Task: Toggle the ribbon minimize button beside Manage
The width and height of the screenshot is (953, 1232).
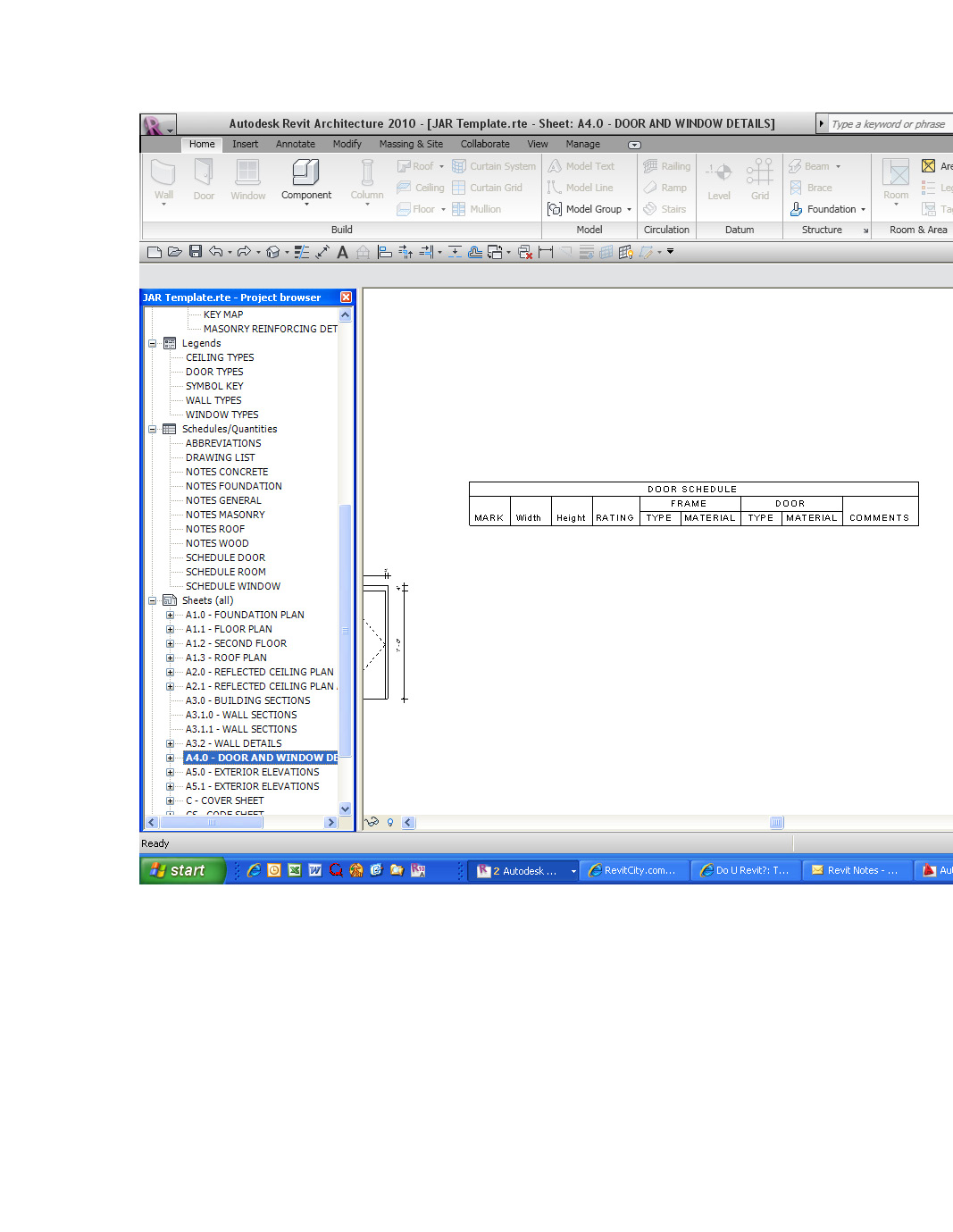Action: [634, 145]
